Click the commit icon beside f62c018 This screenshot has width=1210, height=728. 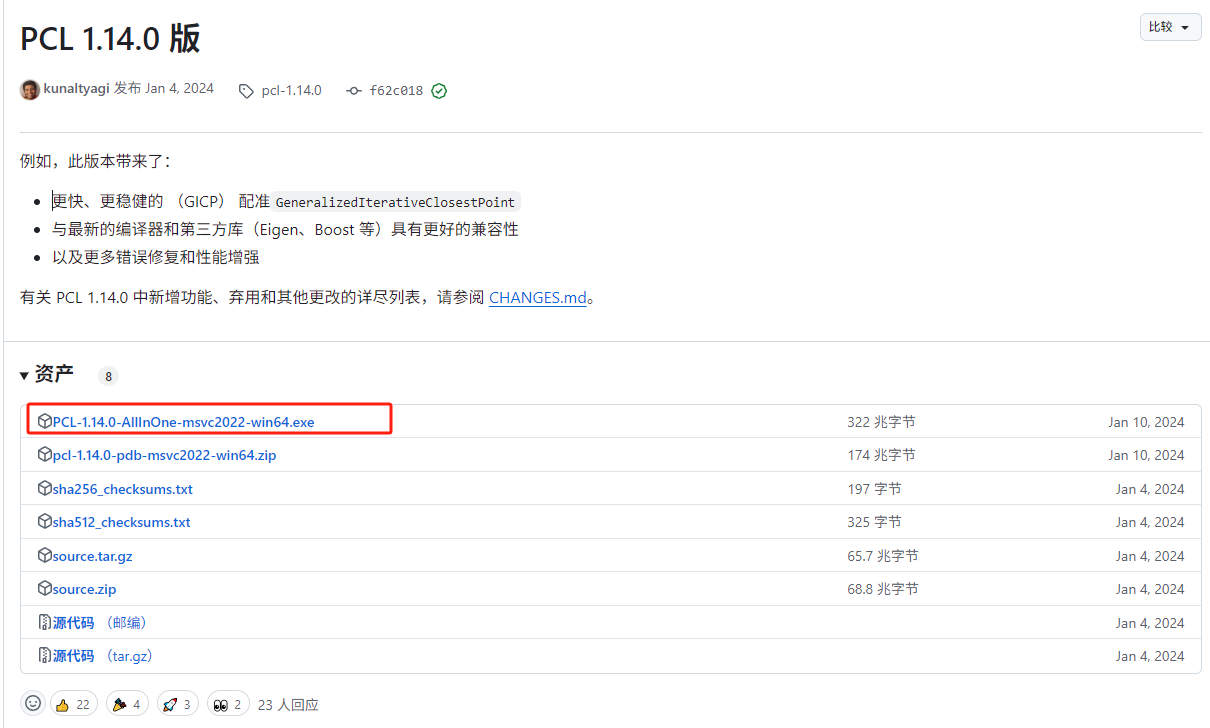tap(354, 90)
